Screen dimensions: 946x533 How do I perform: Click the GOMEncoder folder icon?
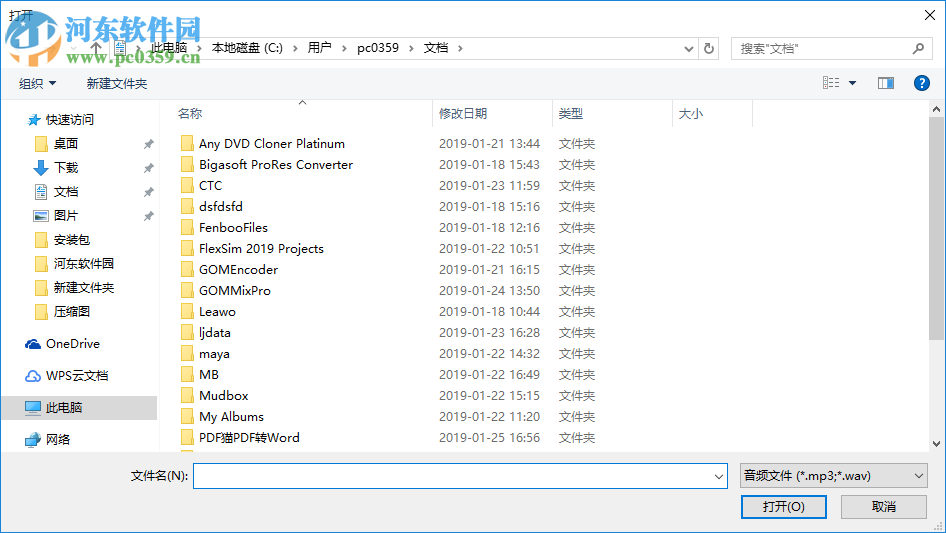tap(188, 269)
